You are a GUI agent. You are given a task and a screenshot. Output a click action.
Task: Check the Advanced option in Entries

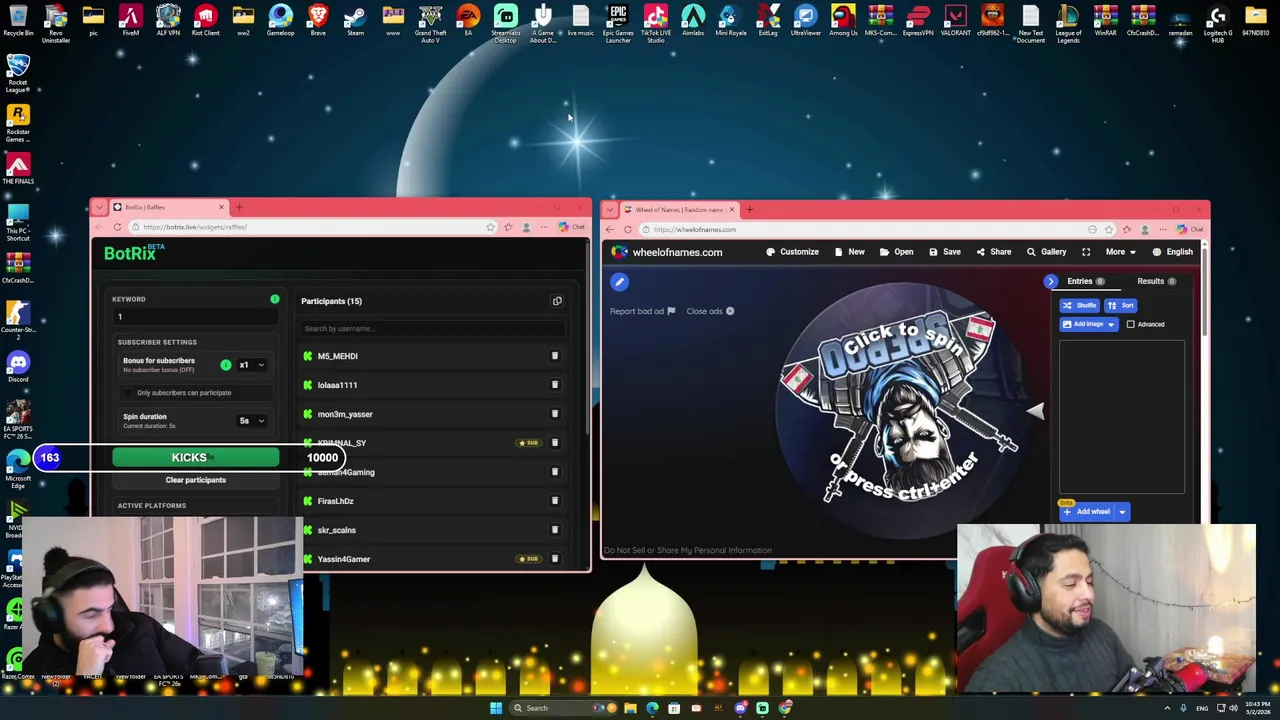point(1131,324)
